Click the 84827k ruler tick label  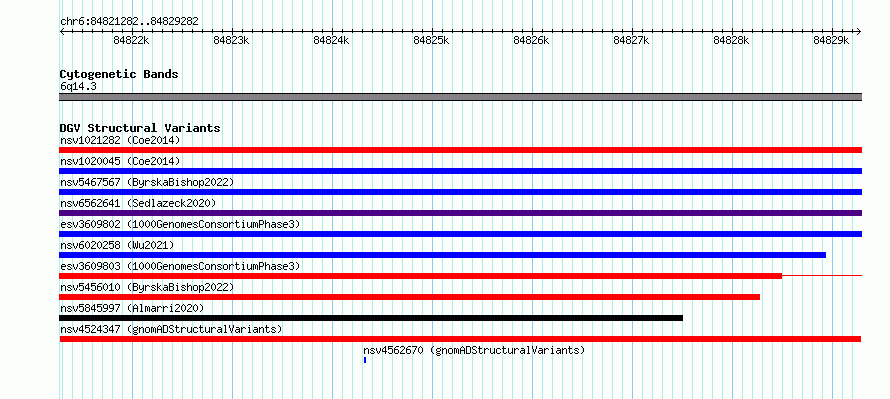click(632, 40)
